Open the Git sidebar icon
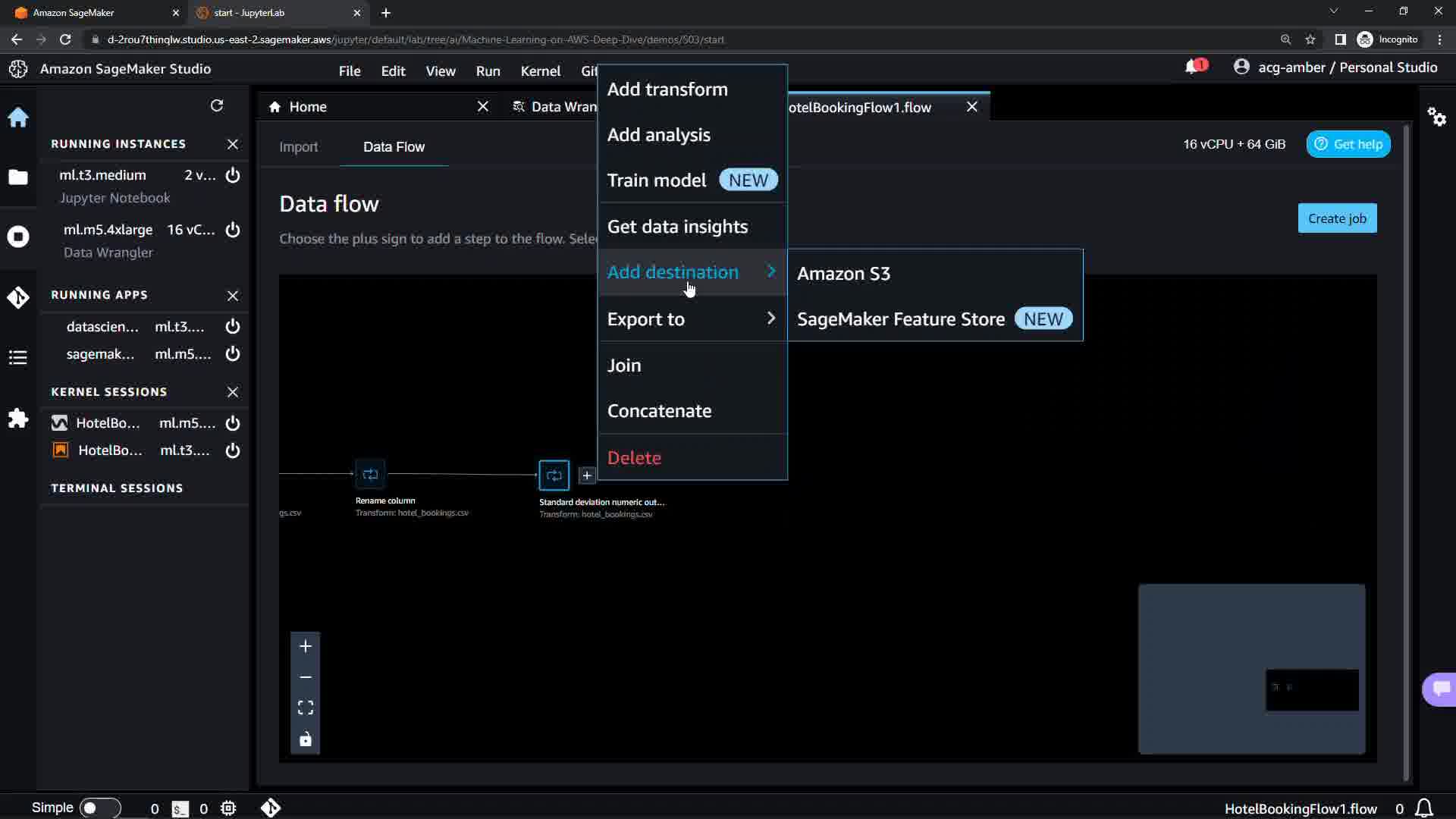Screen dimensions: 1456x819 pyautogui.click(x=18, y=297)
